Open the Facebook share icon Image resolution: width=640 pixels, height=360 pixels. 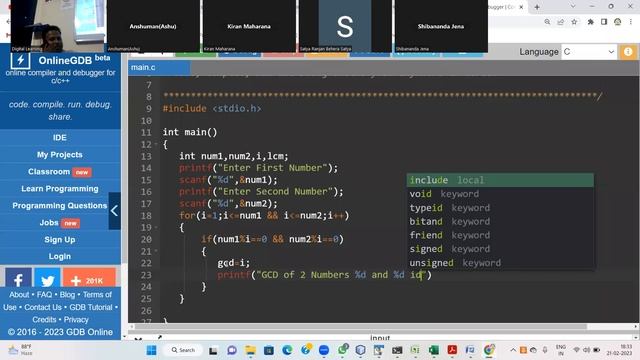pyautogui.click(x=18, y=279)
